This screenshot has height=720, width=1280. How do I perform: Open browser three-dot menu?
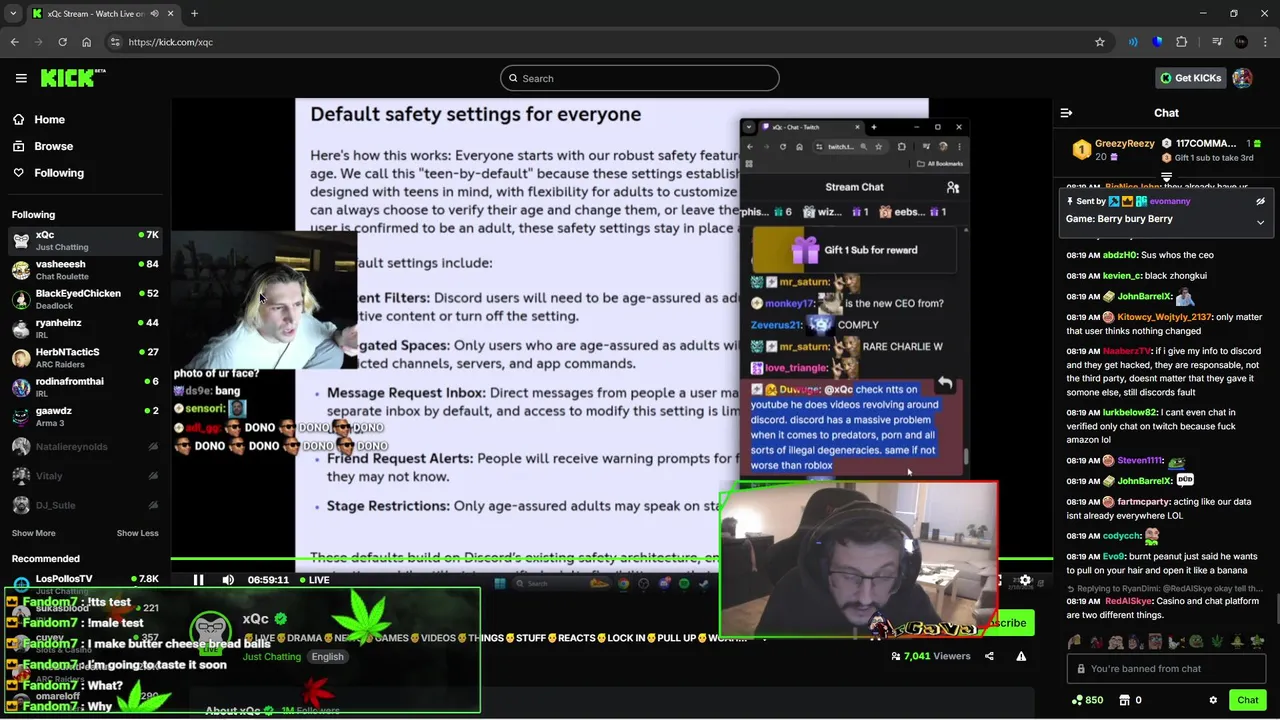pos(1265,42)
